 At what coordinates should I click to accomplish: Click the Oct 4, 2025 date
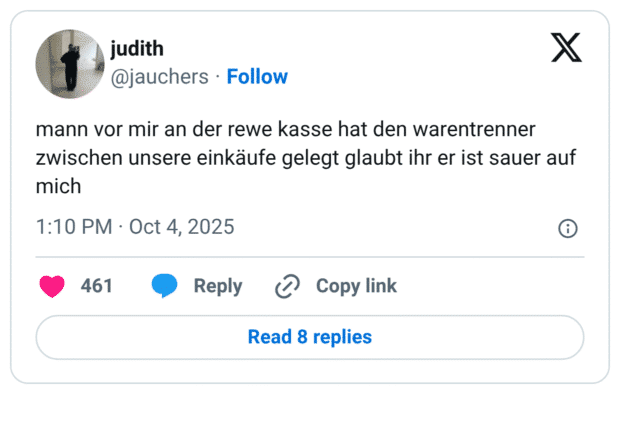(x=182, y=227)
